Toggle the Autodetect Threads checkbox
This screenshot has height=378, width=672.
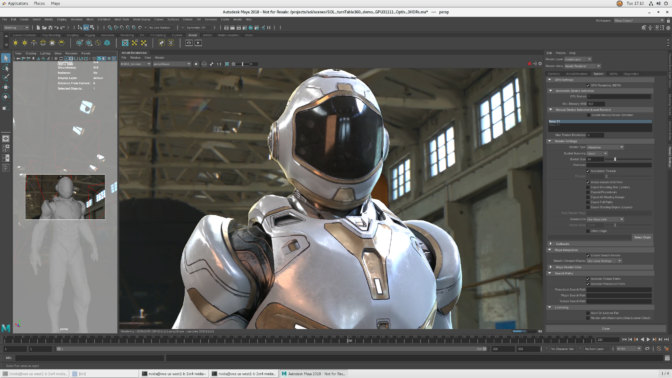pos(588,171)
